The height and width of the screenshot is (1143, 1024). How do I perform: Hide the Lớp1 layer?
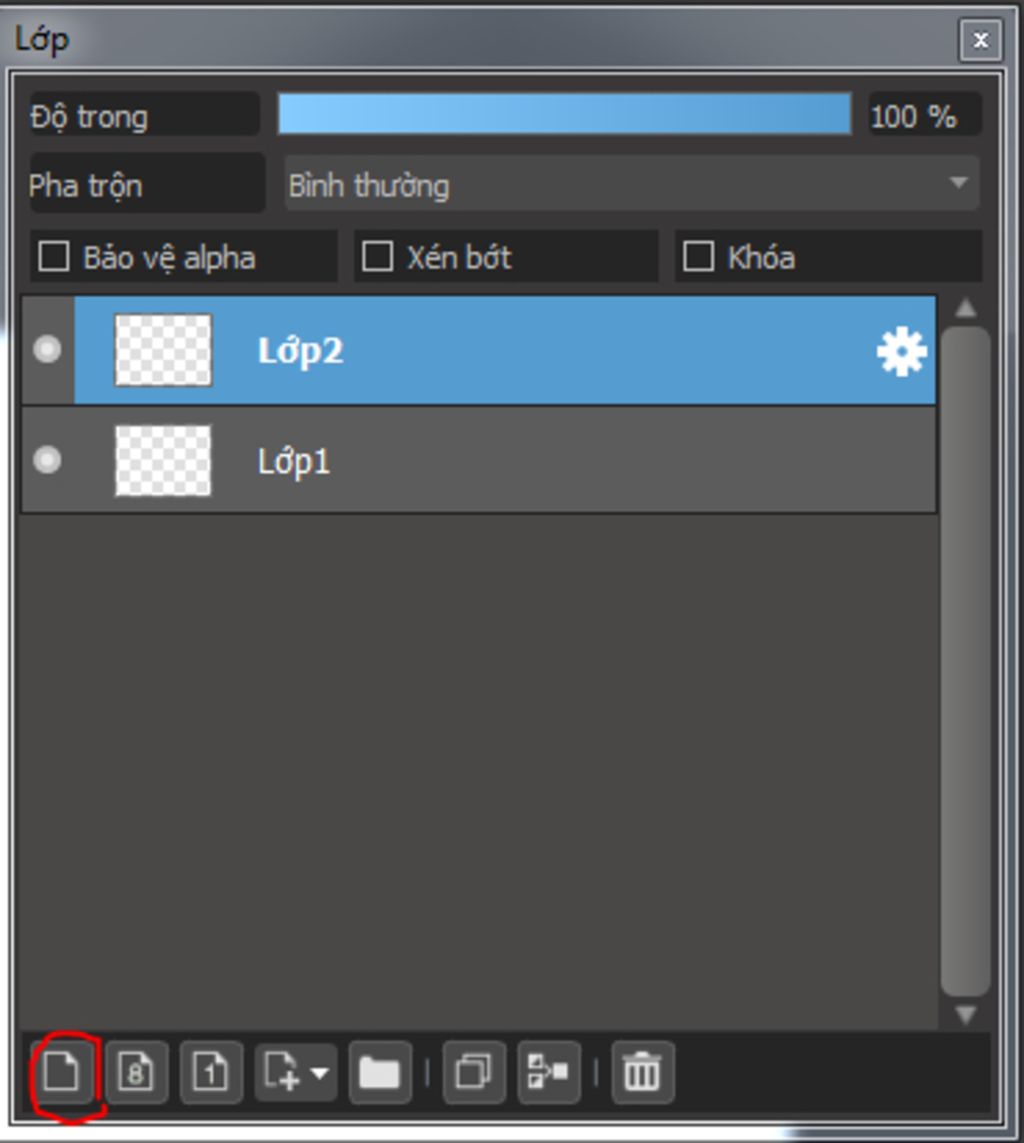[47, 460]
